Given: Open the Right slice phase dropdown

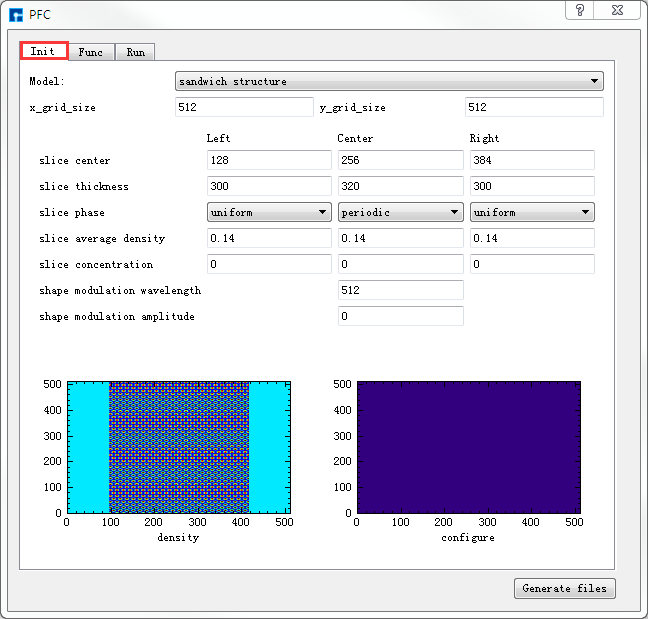Looking at the screenshot, I should (x=532, y=212).
